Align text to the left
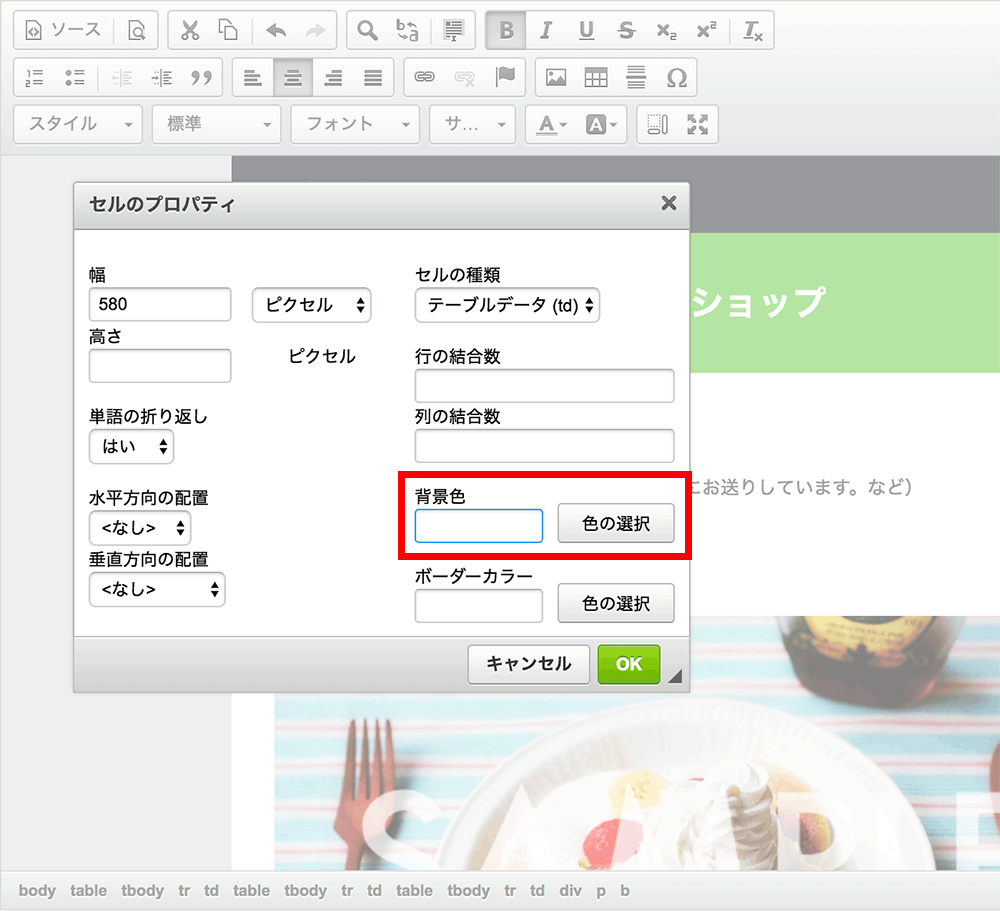The width and height of the screenshot is (1000, 911). point(253,77)
